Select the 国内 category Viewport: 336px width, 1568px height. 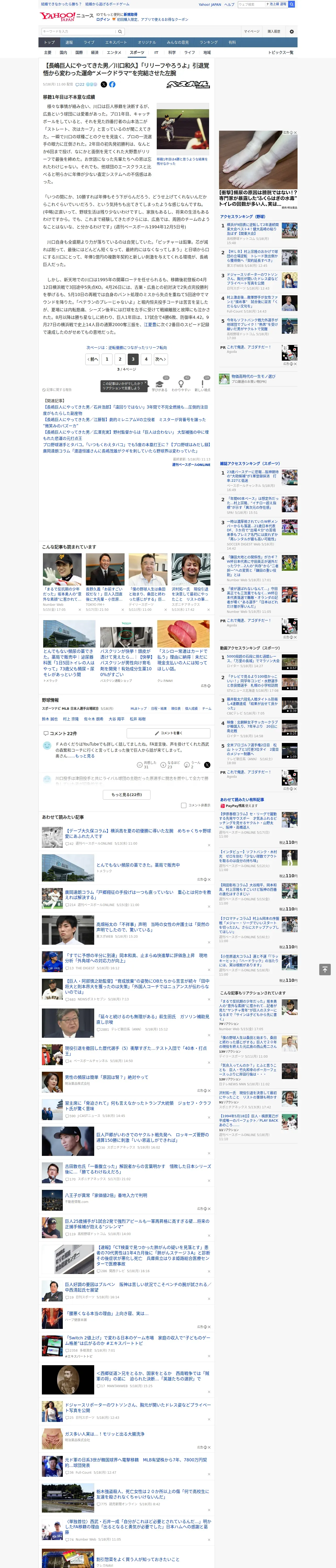coord(63,52)
